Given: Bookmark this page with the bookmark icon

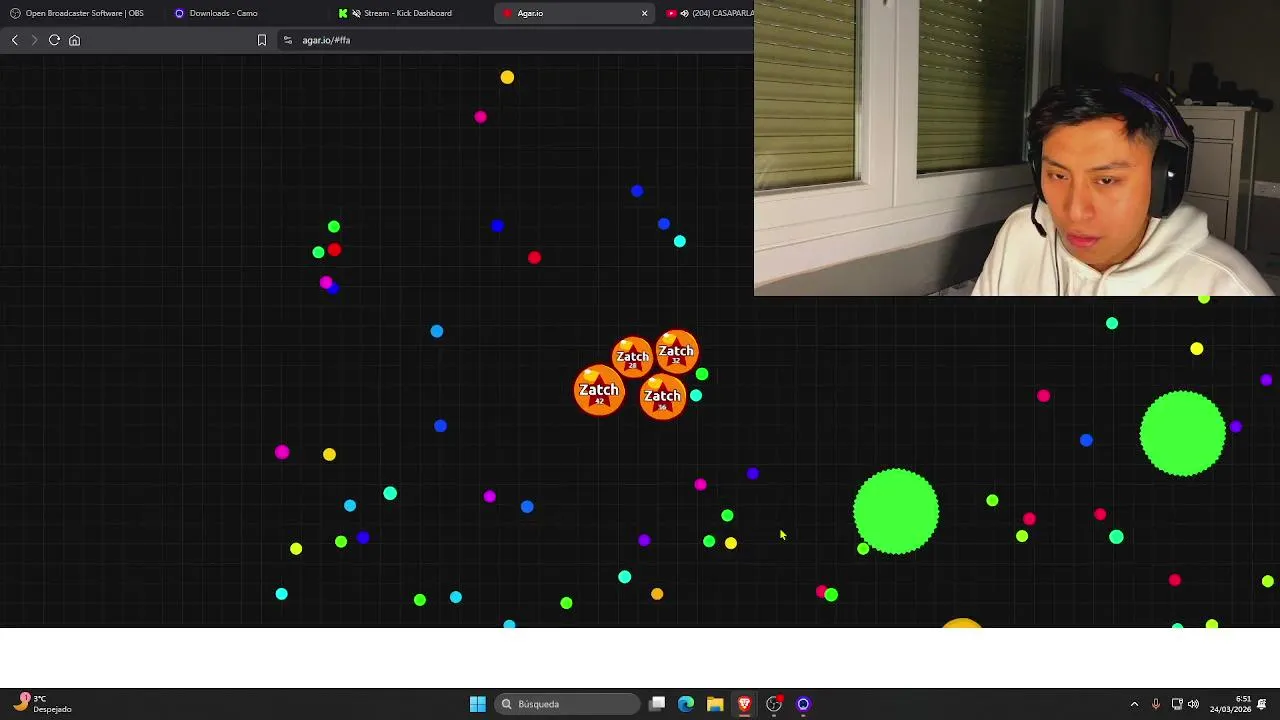Looking at the screenshot, I should coord(262,40).
